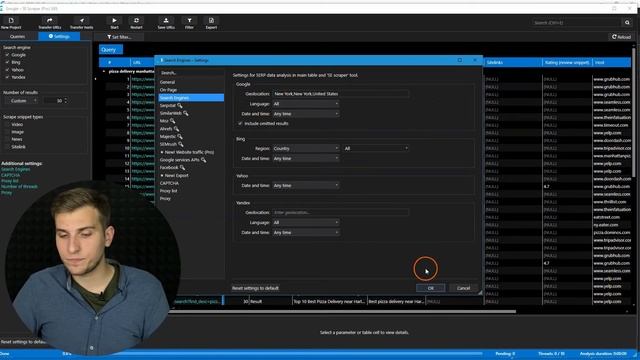
Task: Click the horizontal scrollbar under table
Action: [x=343, y=311]
